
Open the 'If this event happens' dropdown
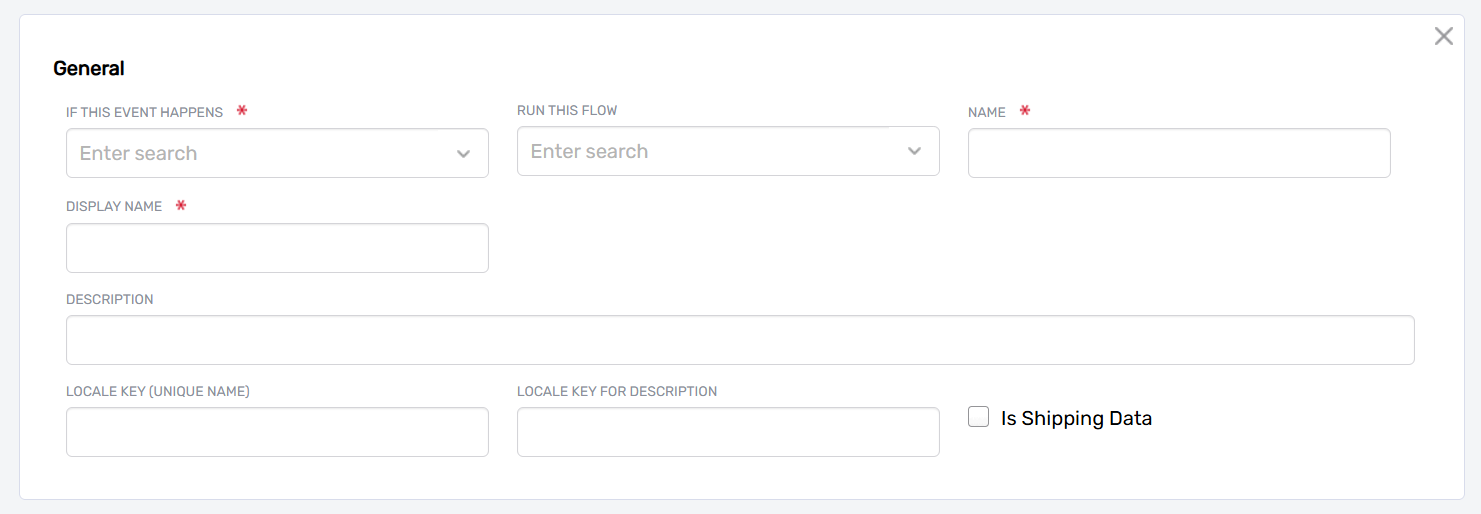(x=277, y=153)
